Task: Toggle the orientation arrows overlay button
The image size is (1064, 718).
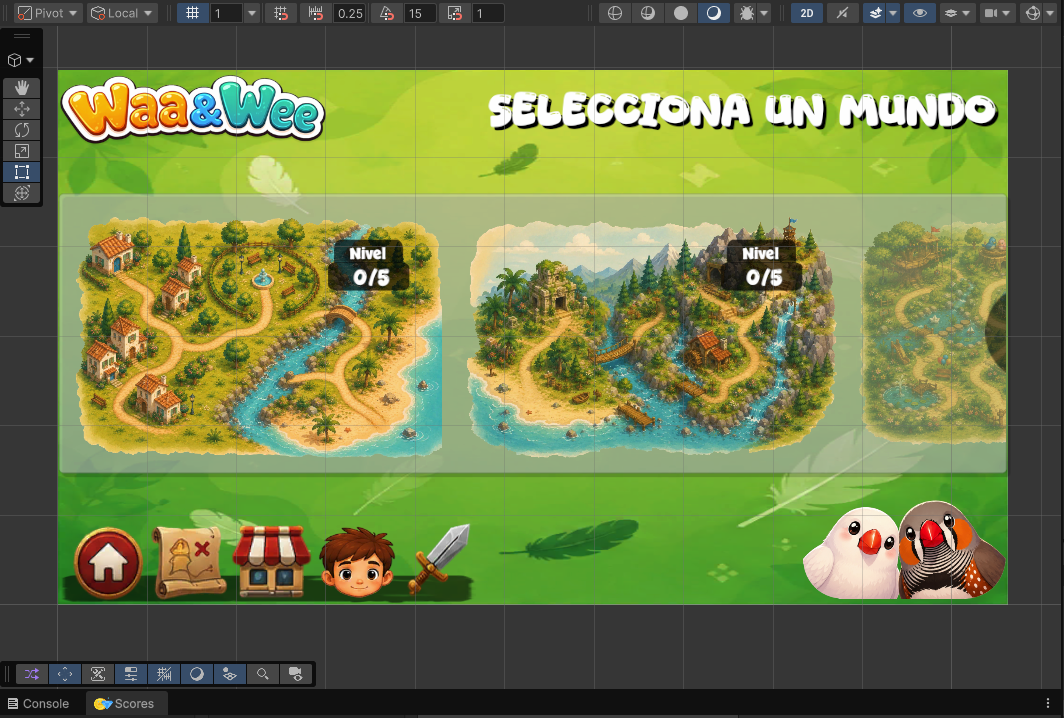Action: (x=65, y=674)
